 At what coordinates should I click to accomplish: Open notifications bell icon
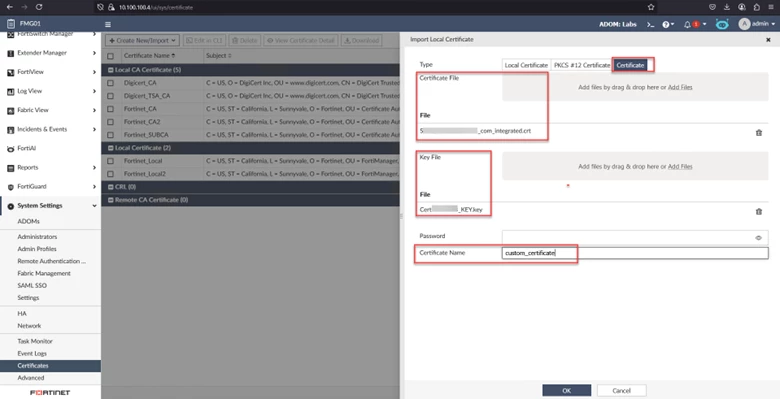click(x=687, y=24)
